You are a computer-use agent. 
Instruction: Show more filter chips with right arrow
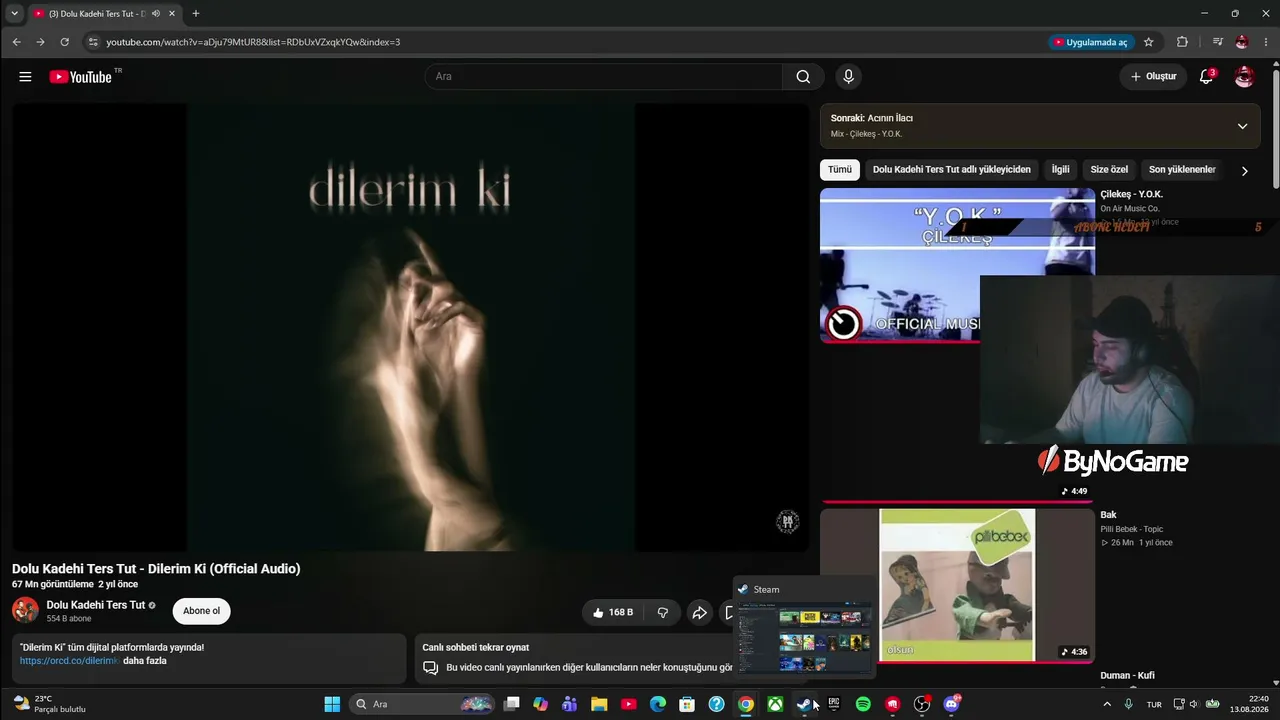[1244, 171]
